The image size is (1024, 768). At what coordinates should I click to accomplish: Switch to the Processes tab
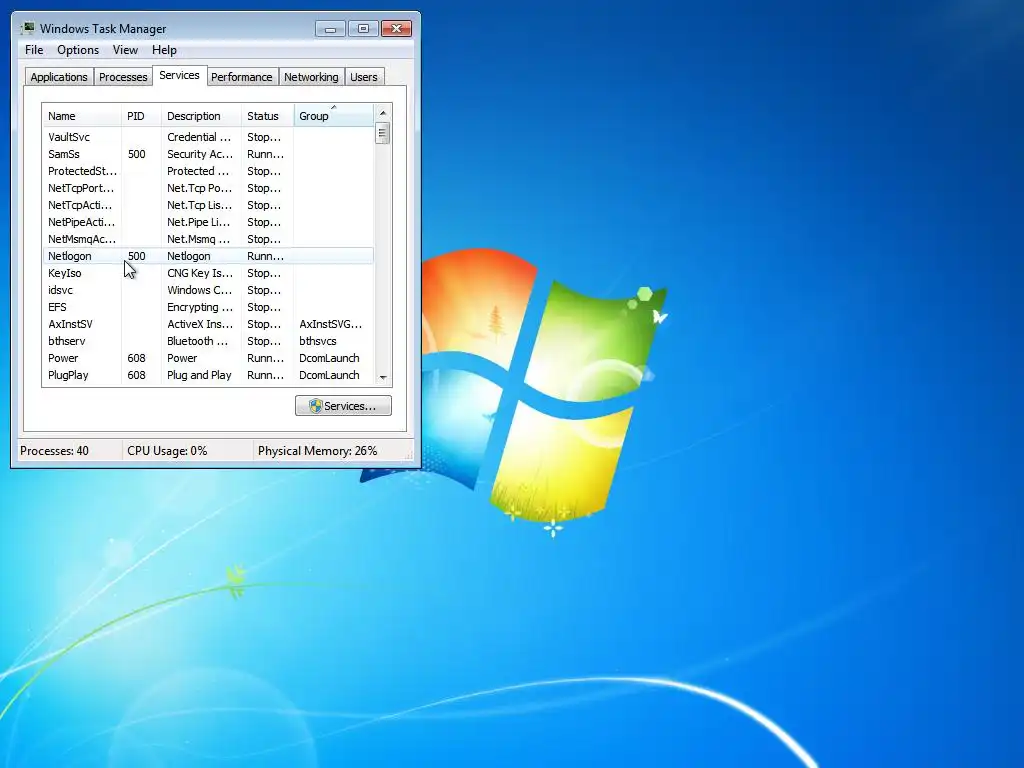click(123, 77)
